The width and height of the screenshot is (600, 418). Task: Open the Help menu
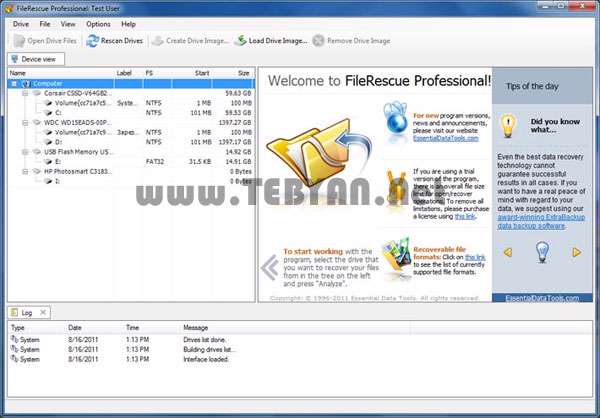coord(129,24)
